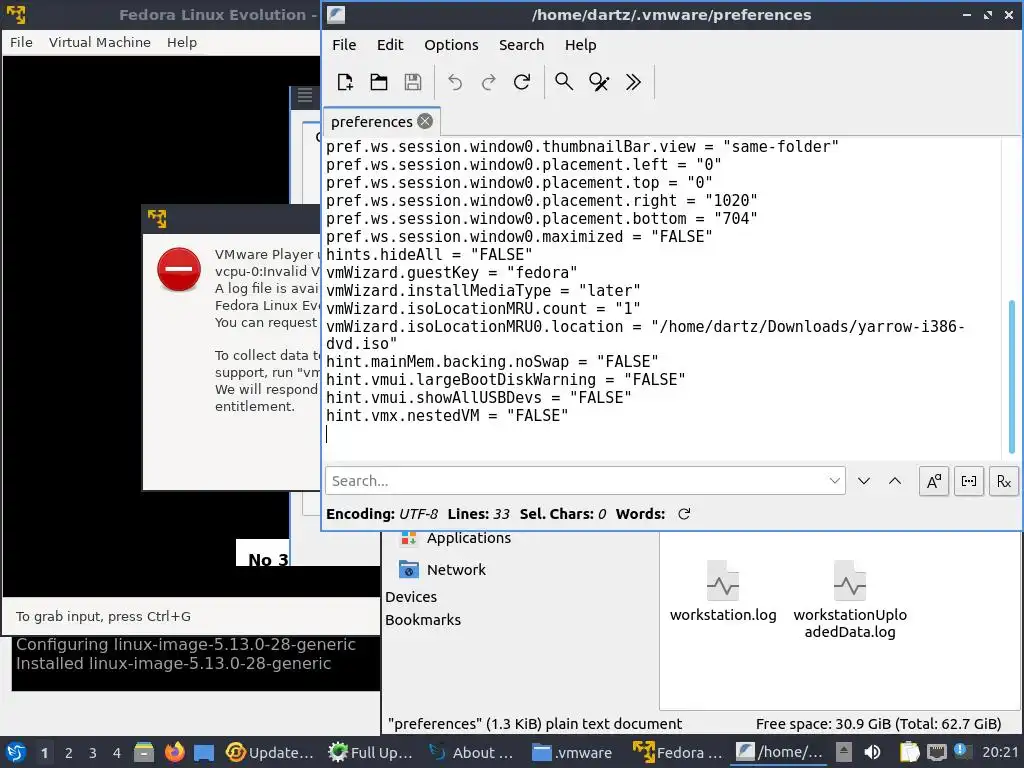
Task: Open the search history dropdown arrow
Action: (x=835, y=481)
